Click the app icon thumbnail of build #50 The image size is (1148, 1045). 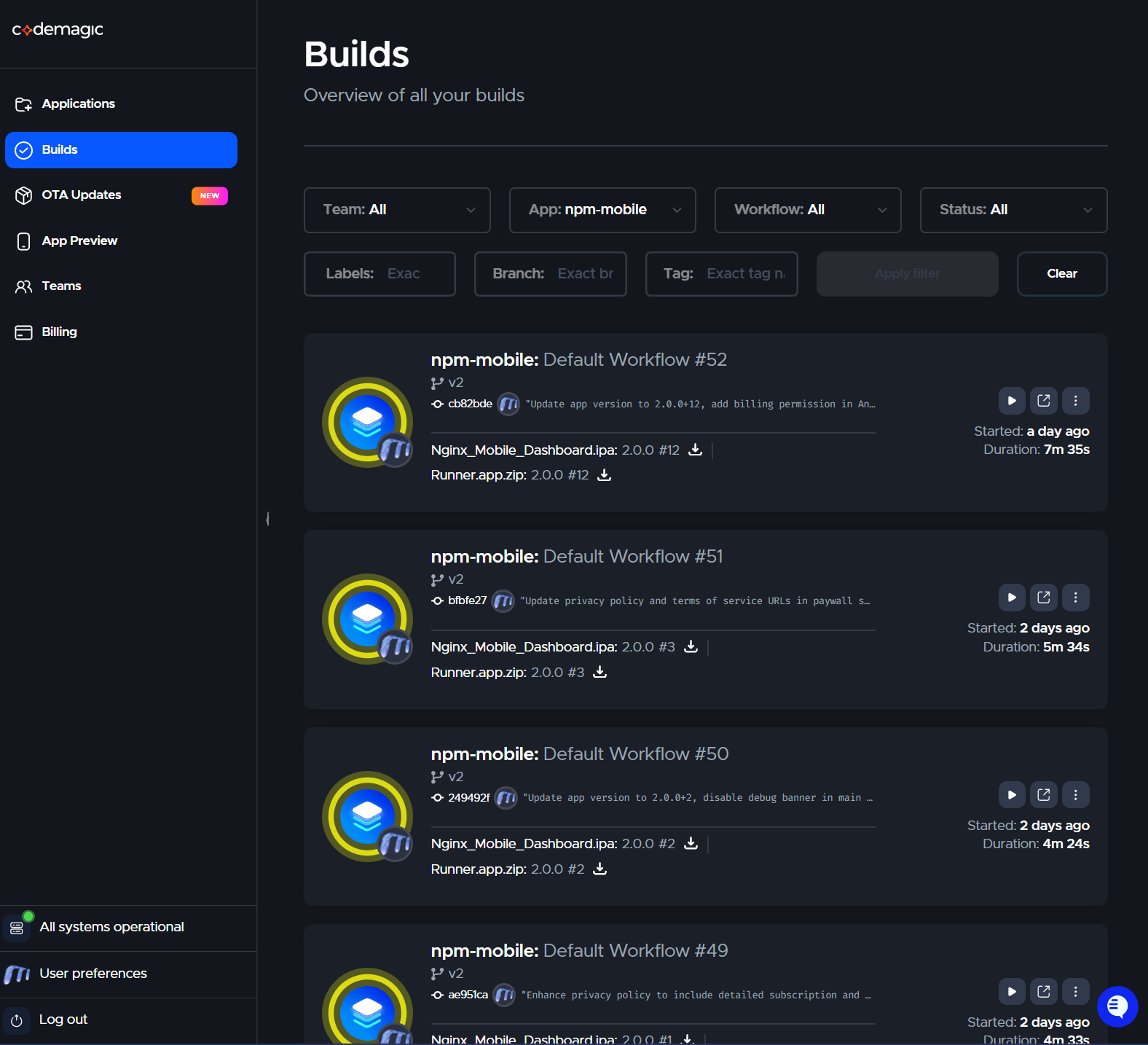point(368,816)
